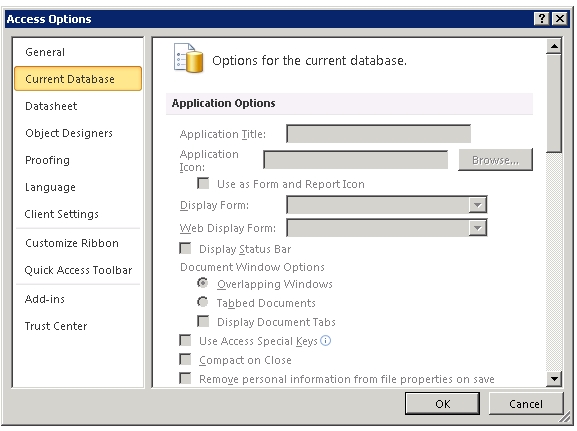Select Tabbed Documents radio option

(x=202, y=302)
